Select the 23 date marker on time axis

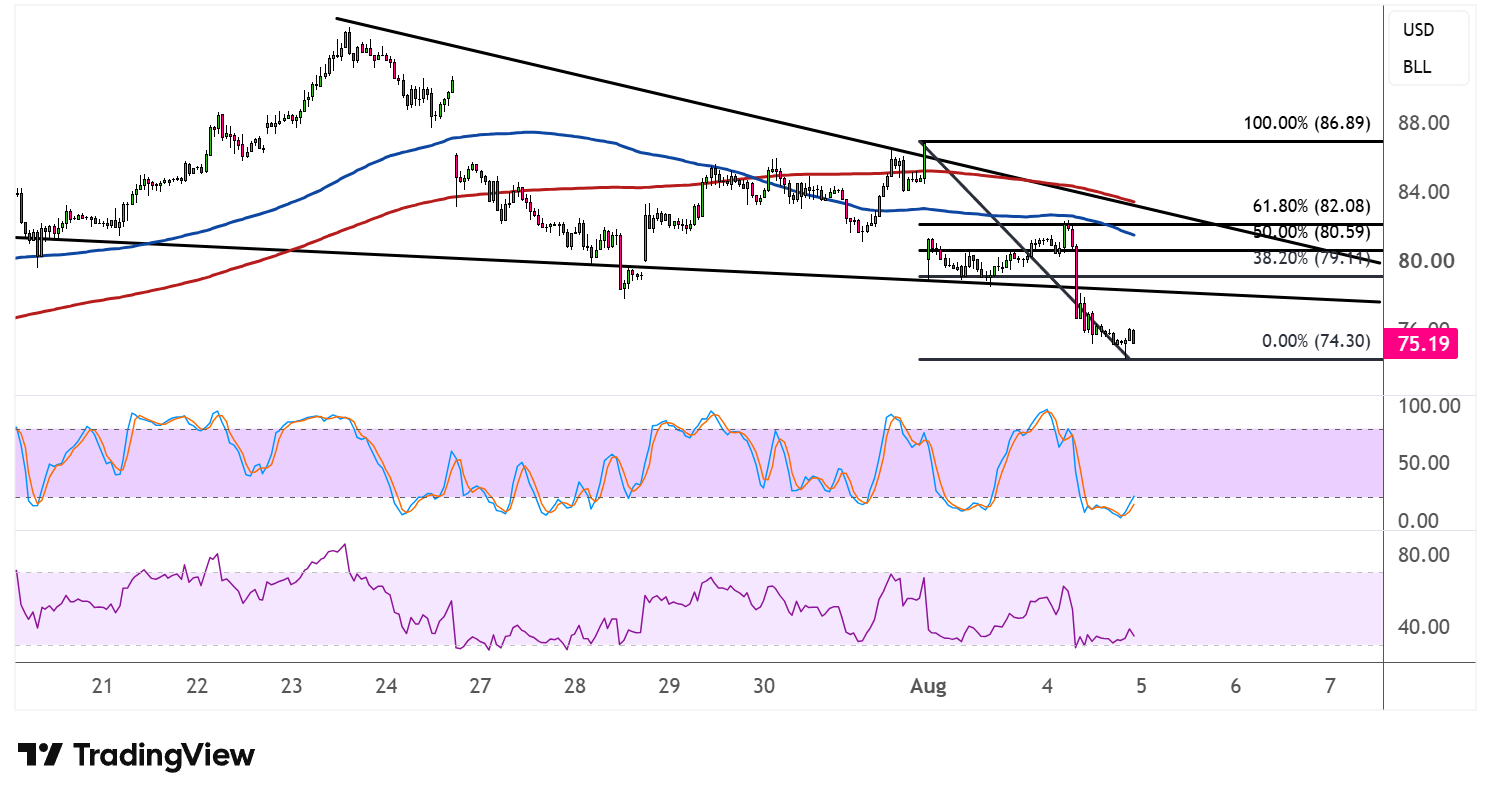(x=291, y=687)
